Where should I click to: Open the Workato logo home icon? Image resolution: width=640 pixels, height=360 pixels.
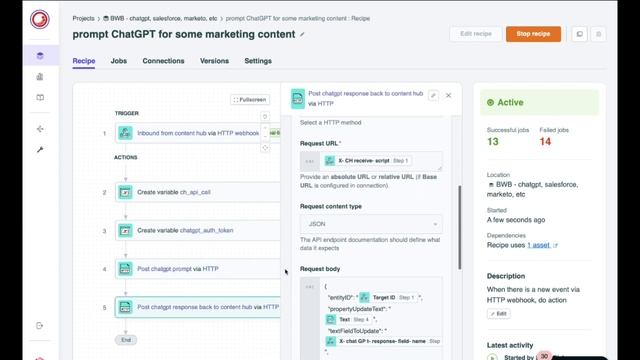[40, 19]
